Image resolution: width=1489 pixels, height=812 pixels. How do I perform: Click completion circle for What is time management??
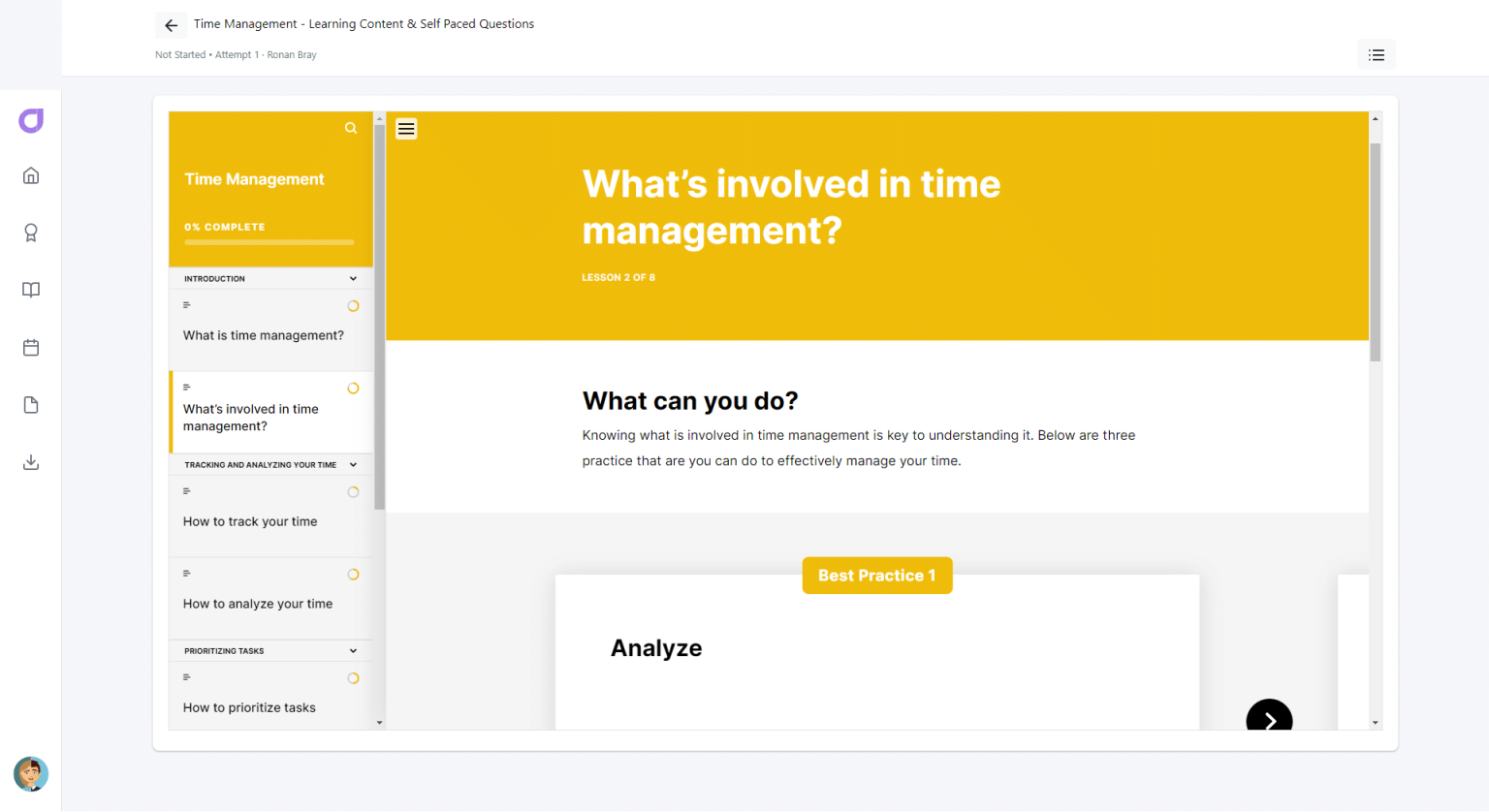tap(353, 306)
